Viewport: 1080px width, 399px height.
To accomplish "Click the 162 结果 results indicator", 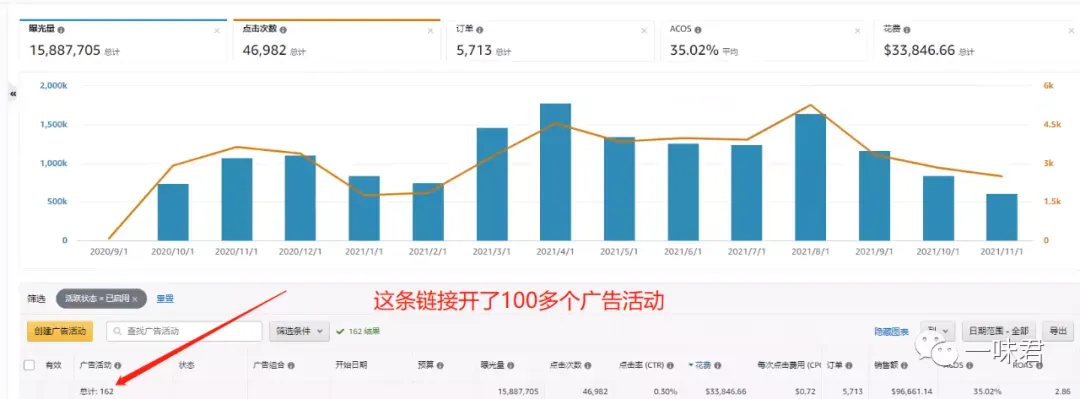I will click(x=358, y=331).
